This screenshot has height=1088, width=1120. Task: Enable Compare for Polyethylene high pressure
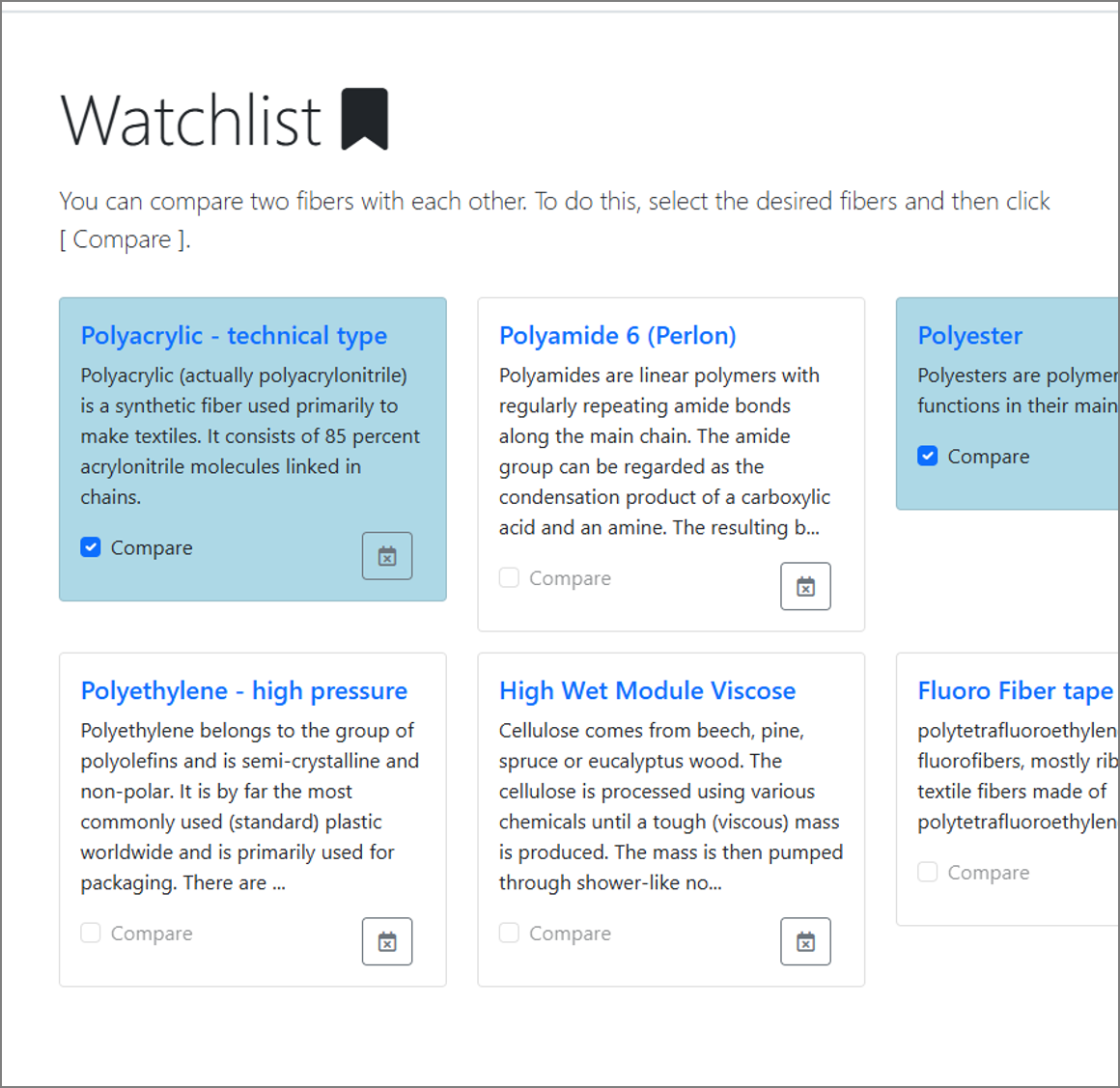91,934
